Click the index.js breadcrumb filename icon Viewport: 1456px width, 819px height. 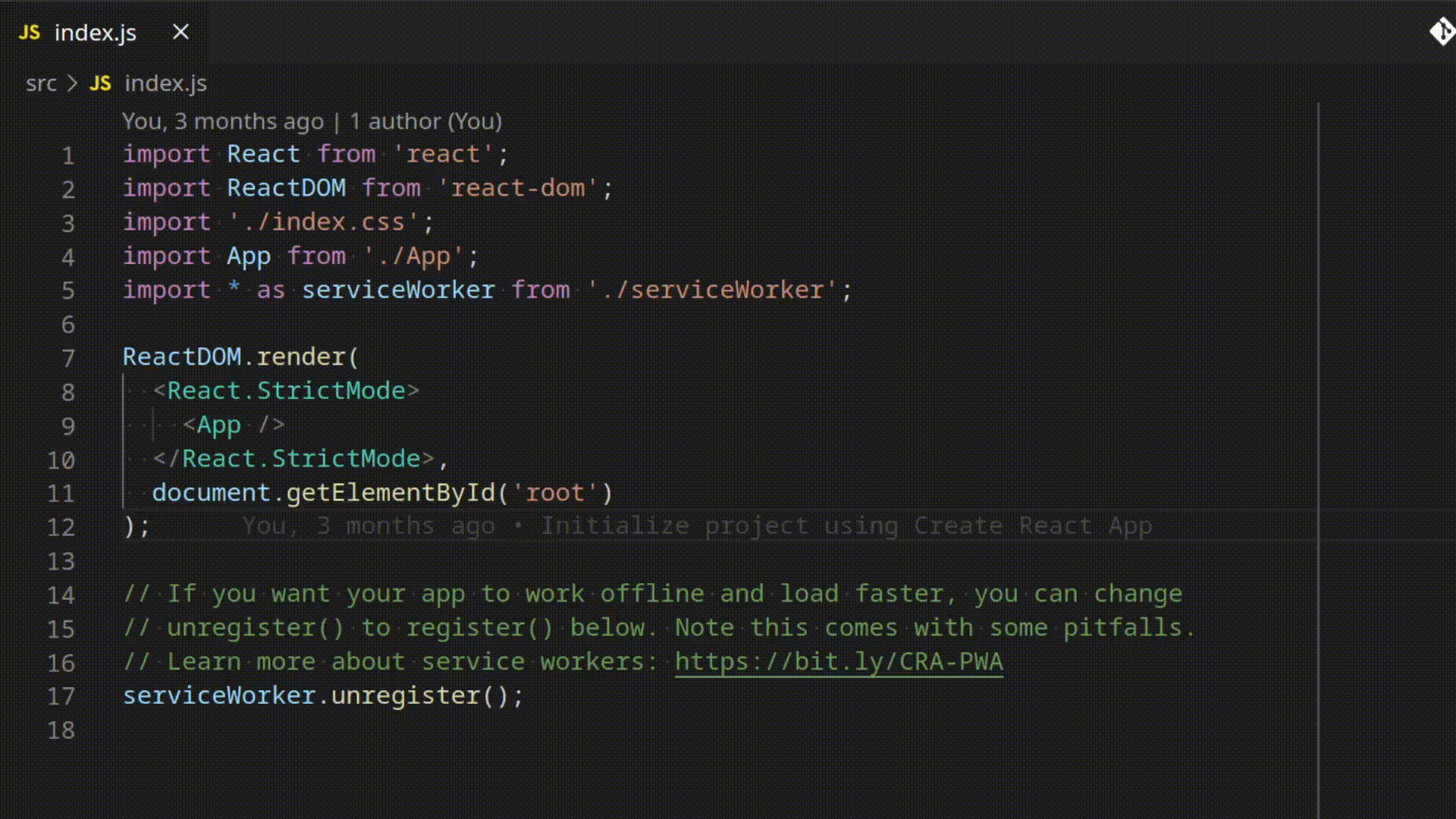pyautogui.click(x=100, y=83)
